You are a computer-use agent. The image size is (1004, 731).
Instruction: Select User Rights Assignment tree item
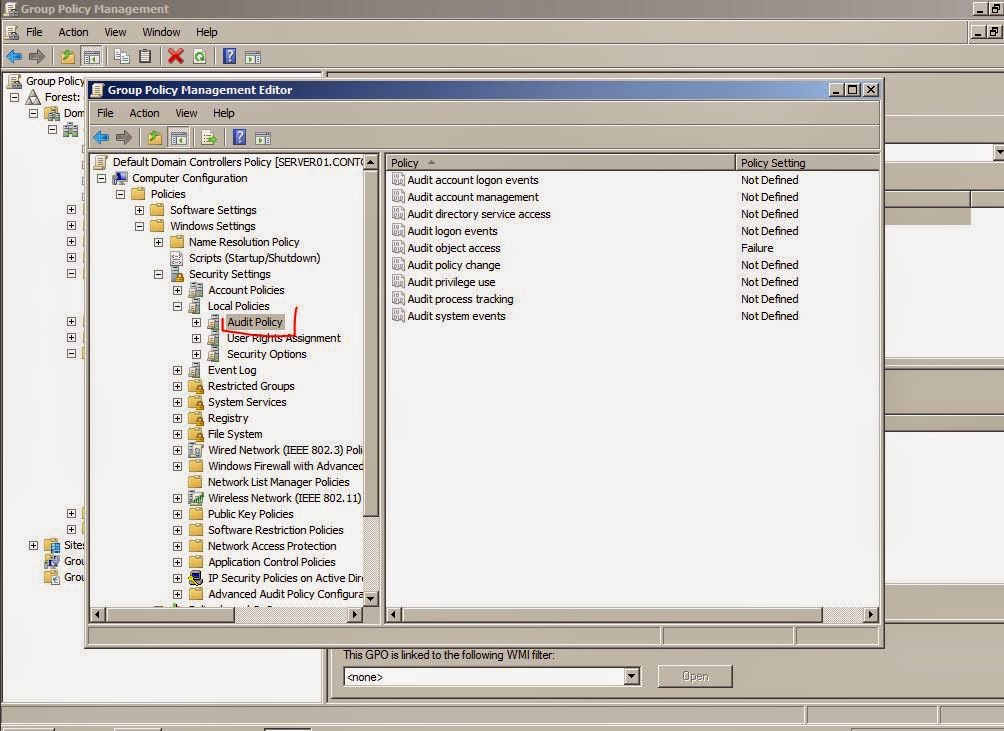[x=284, y=338]
